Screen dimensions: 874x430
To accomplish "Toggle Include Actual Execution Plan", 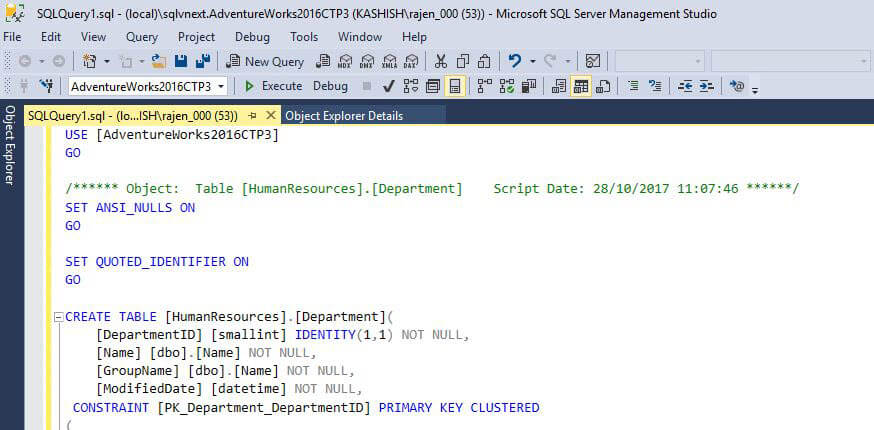I will tap(484, 86).
